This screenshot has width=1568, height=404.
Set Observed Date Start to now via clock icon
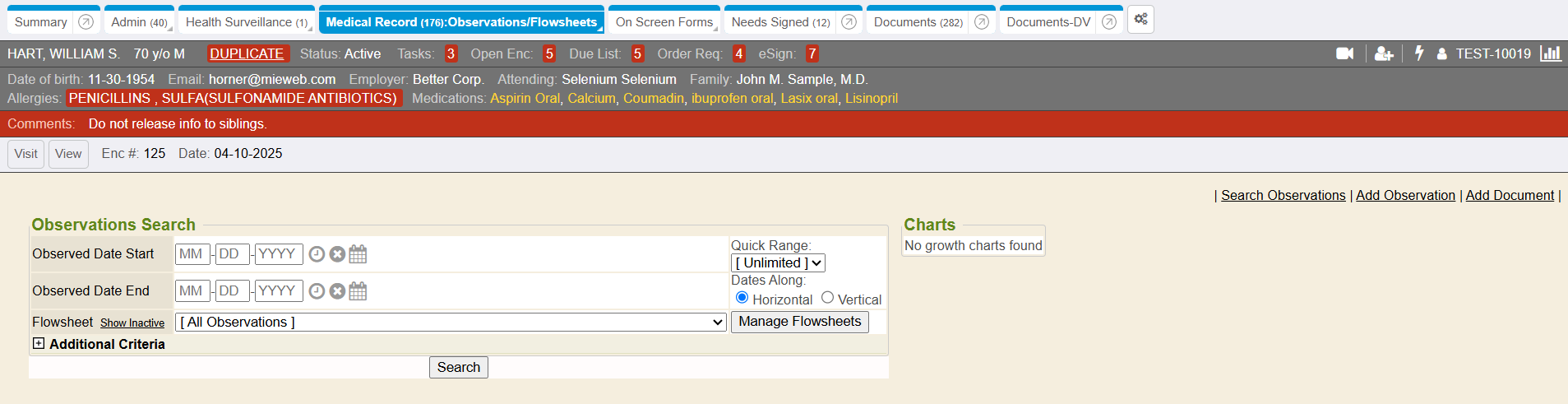click(x=317, y=254)
